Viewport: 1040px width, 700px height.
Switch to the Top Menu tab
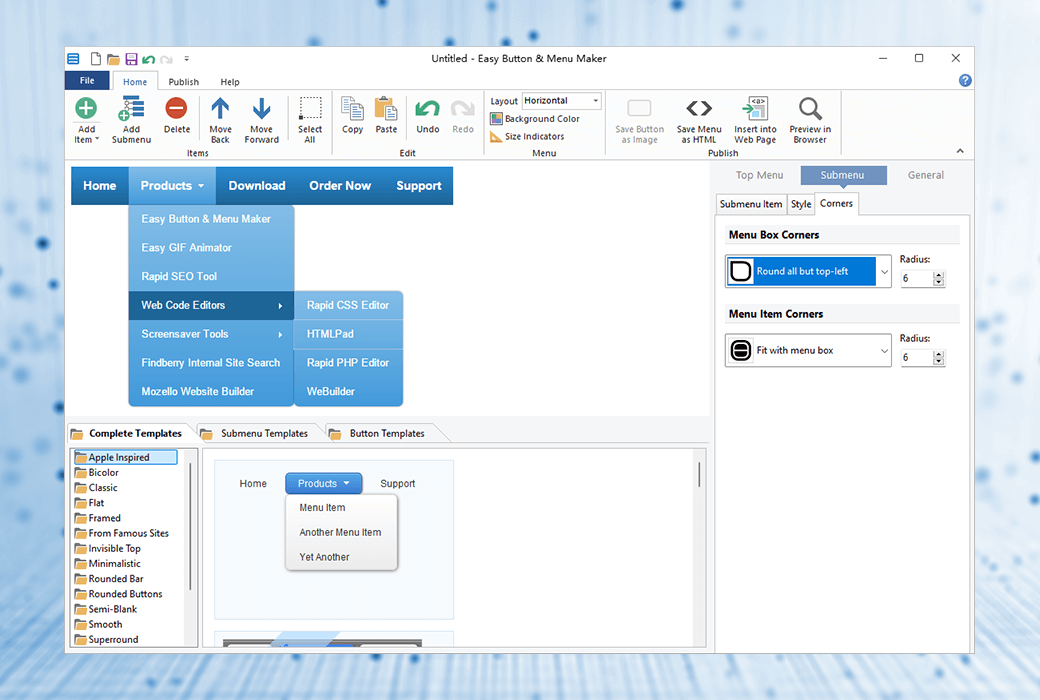[x=759, y=175]
